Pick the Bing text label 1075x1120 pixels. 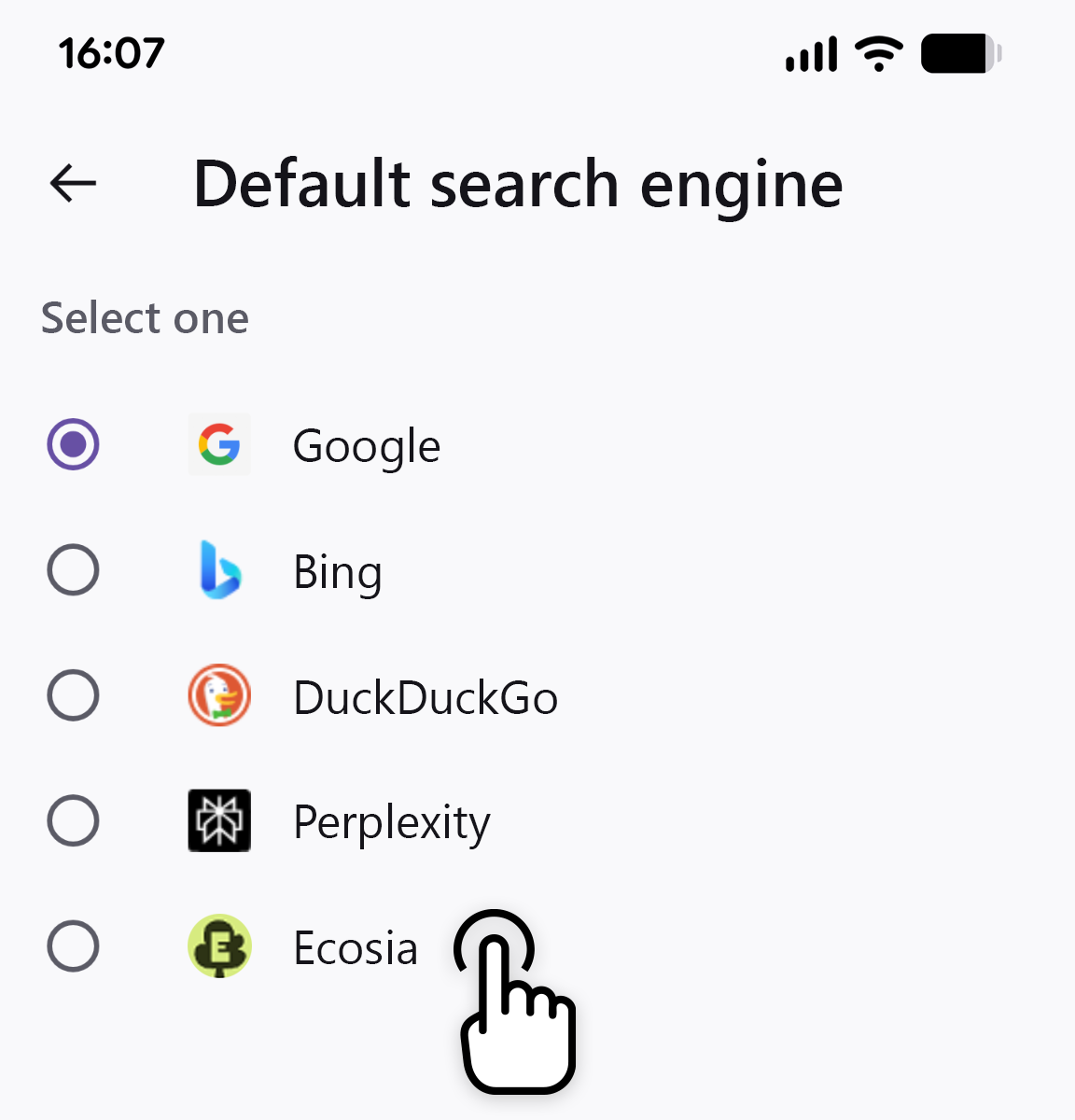(x=338, y=572)
